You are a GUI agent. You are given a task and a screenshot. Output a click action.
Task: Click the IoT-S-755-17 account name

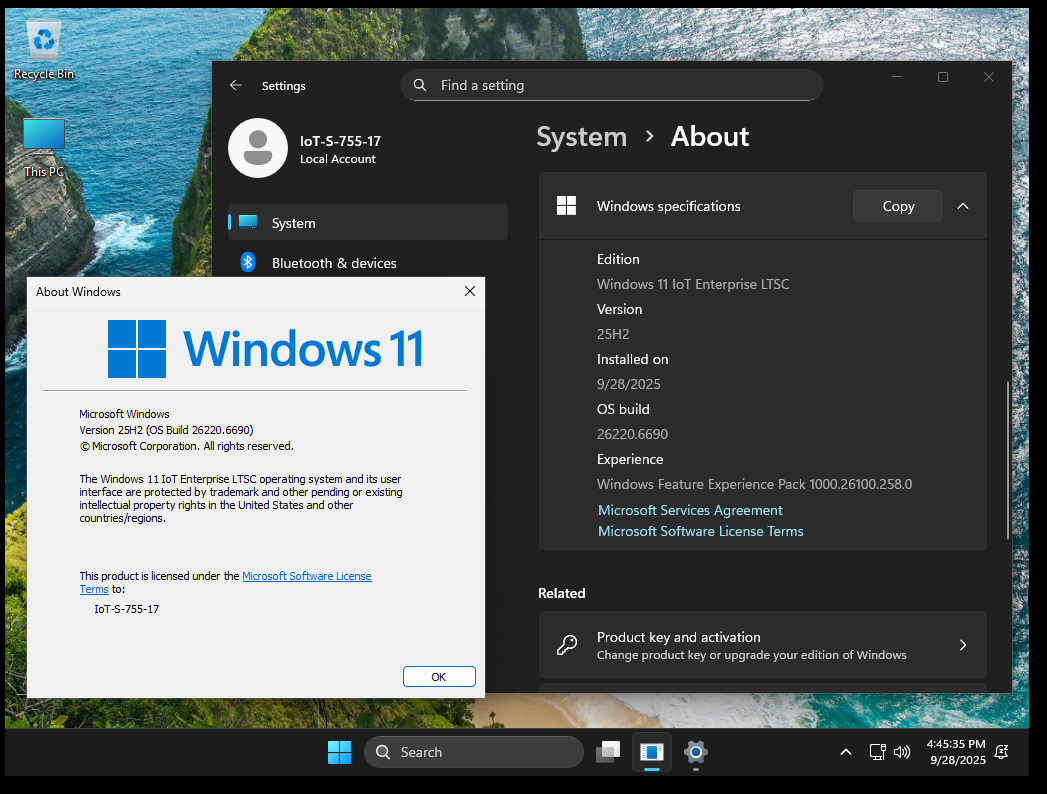tap(341, 141)
